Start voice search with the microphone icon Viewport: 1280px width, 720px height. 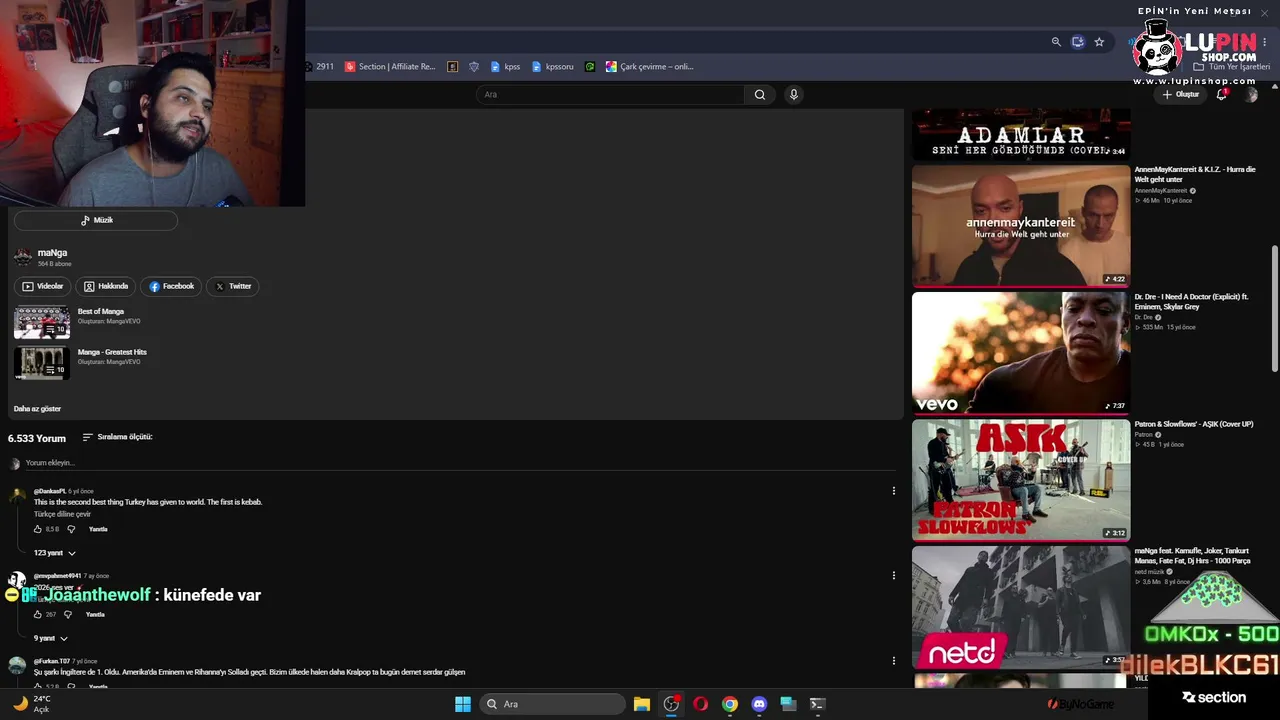coord(794,94)
